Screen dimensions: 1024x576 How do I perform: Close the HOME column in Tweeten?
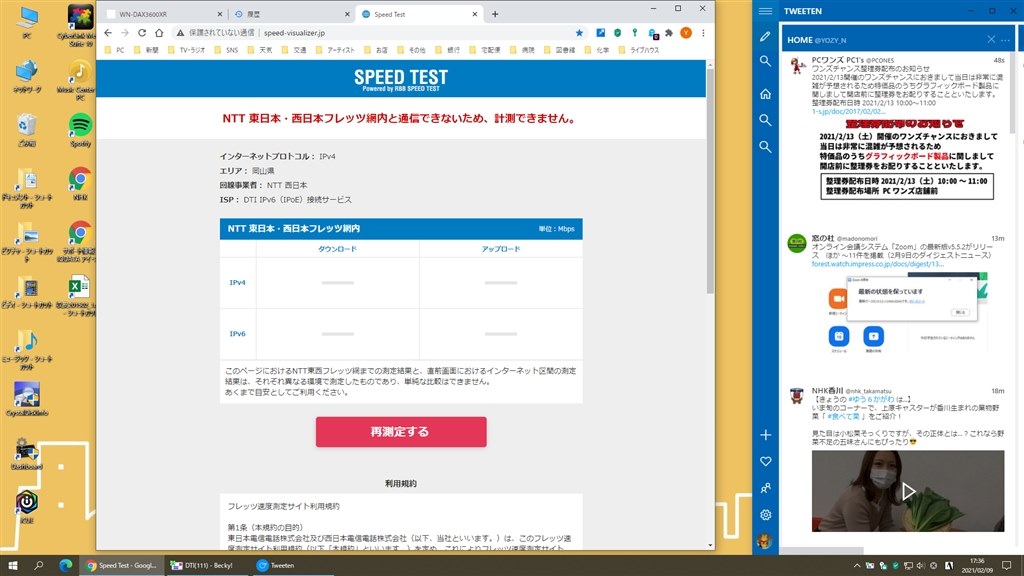991,40
